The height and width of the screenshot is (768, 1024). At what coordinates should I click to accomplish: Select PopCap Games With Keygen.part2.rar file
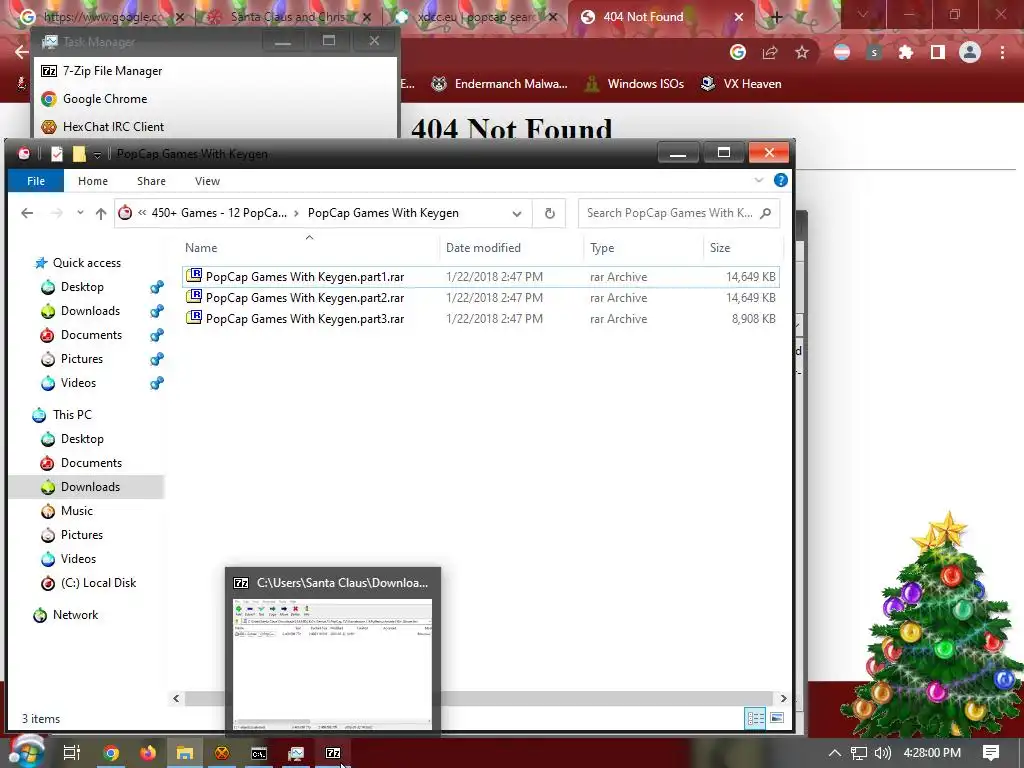481,298
